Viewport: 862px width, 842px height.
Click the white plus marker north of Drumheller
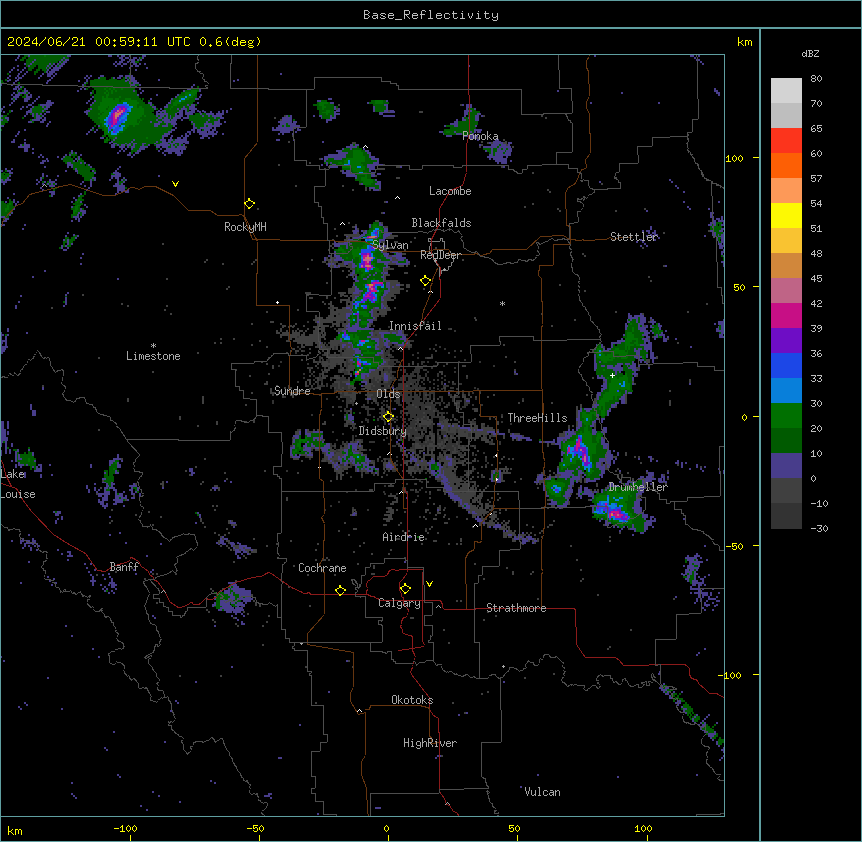612,375
